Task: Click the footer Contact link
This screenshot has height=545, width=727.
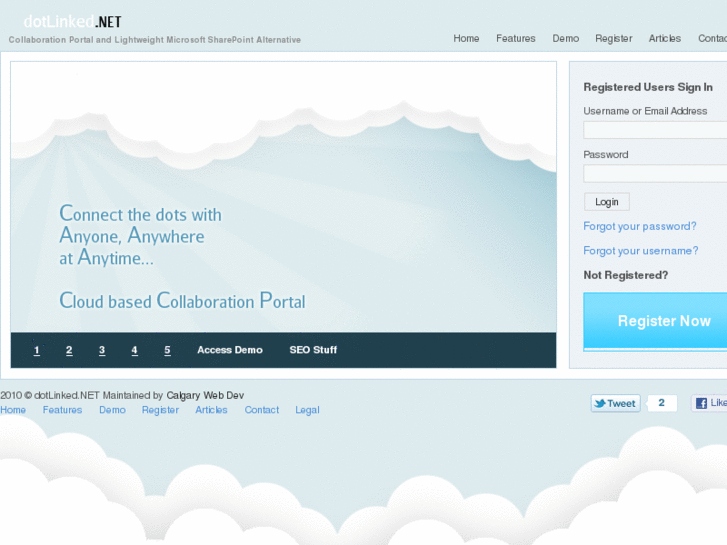Action: pyautogui.click(x=261, y=410)
